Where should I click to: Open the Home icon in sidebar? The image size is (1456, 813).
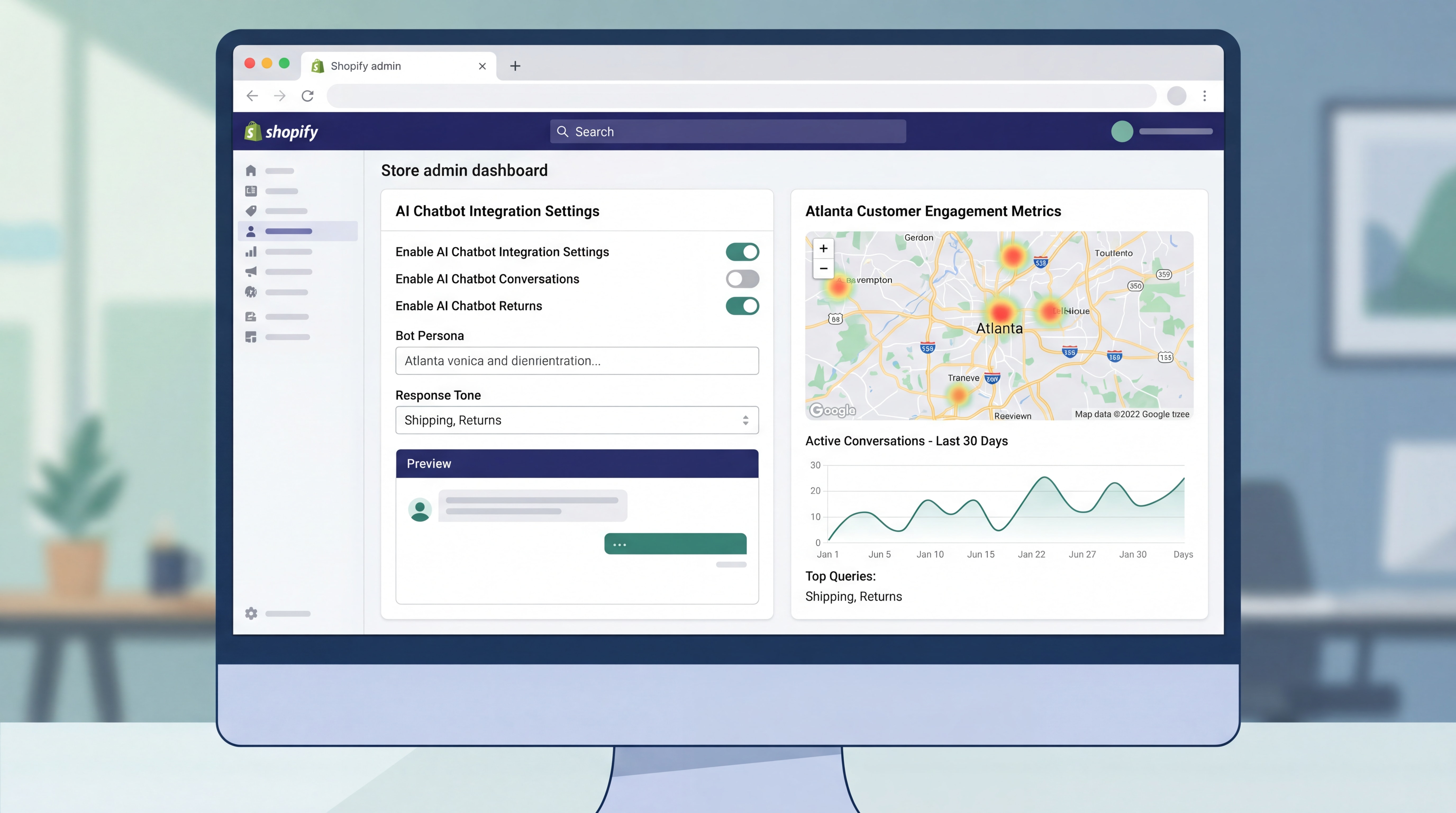(x=251, y=171)
